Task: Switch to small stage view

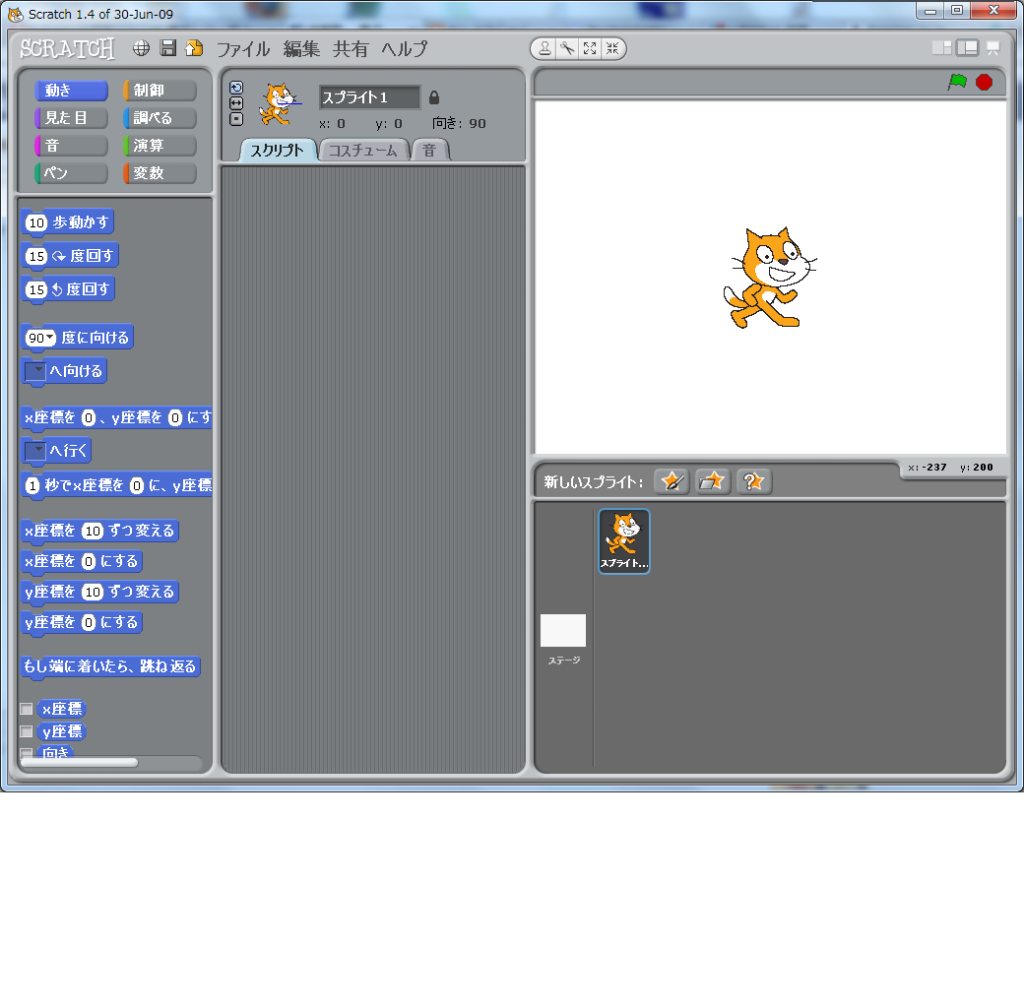Action: coord(942,48)
